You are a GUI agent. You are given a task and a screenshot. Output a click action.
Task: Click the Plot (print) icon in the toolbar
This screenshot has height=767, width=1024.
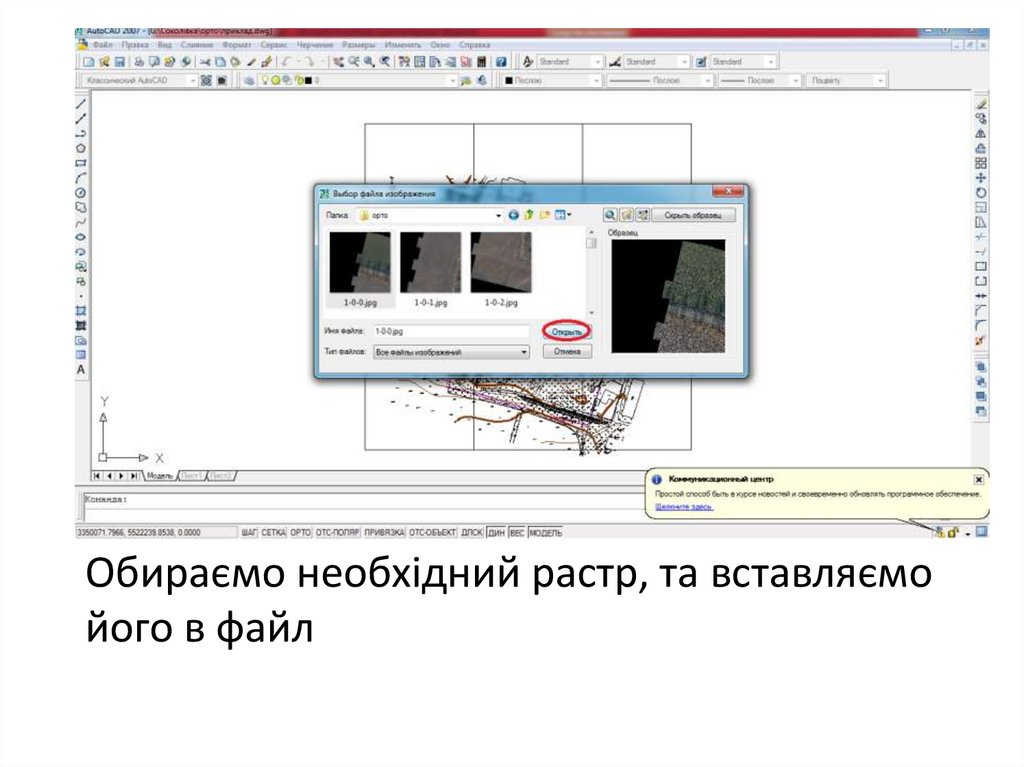coord(138,61)
